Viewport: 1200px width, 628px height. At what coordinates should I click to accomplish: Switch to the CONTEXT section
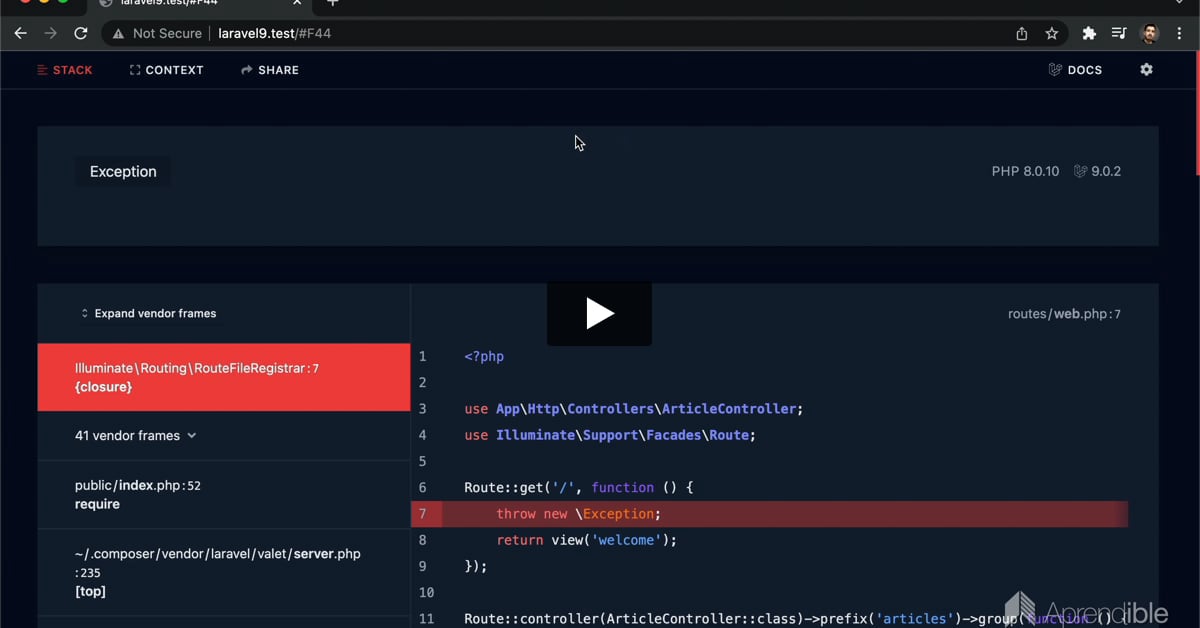tap(166, 70)
